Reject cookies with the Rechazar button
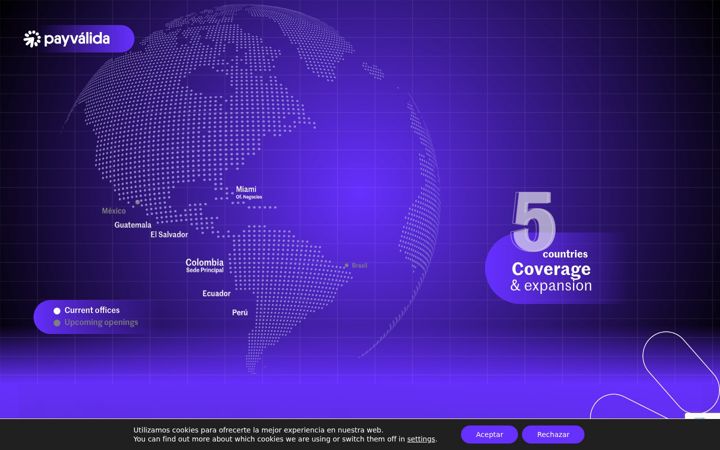This screenshot has height=450, width=720. click(x=553, y=434)
